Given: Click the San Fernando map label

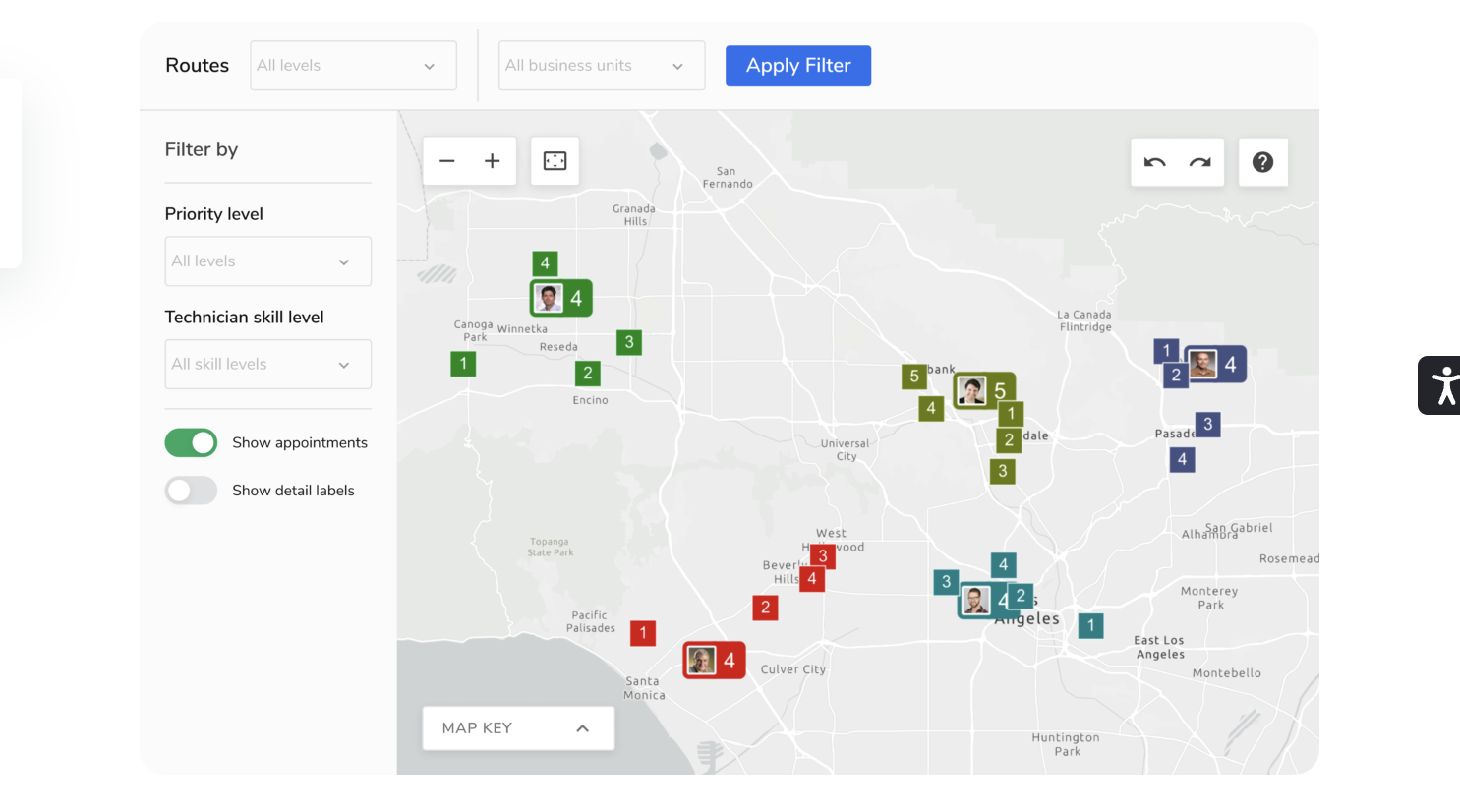Looking at the screenshot, I should [728, 178].
